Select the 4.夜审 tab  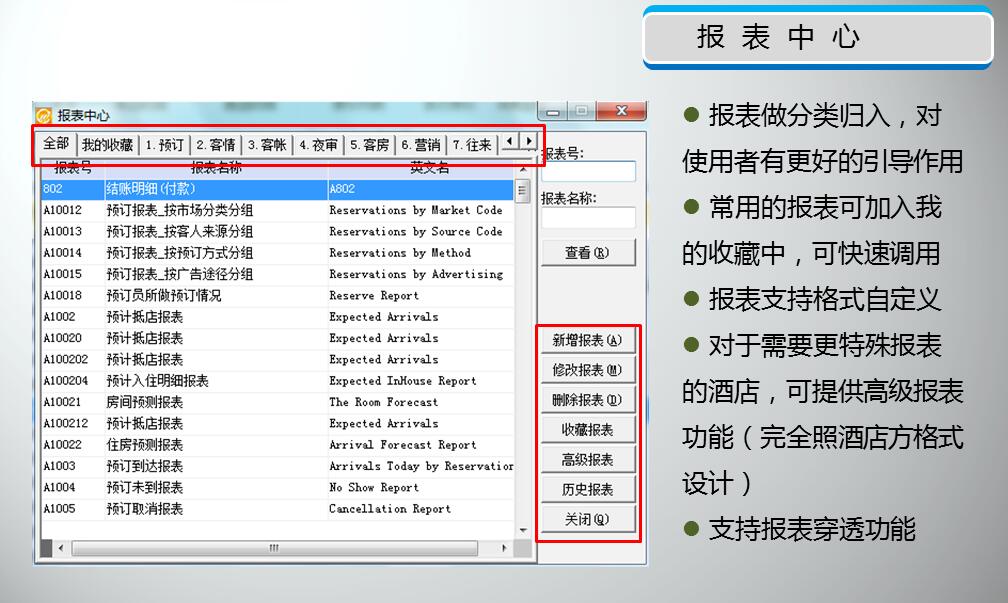(319, 145)
